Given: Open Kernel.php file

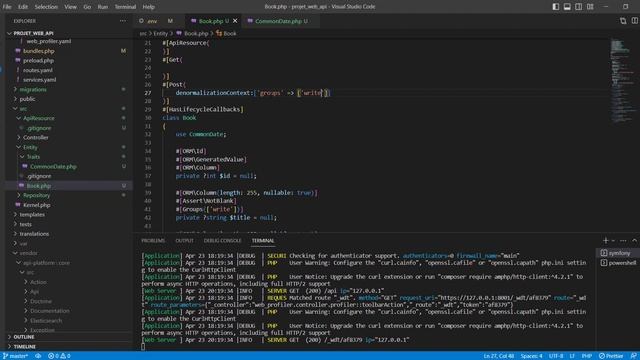Looking at the screenshot, I should 37,205.
